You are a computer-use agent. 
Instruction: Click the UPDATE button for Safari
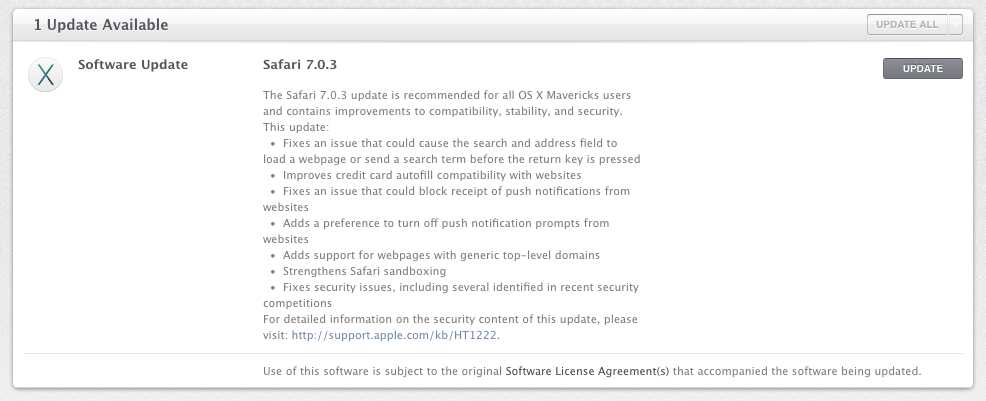coord(922,69)
